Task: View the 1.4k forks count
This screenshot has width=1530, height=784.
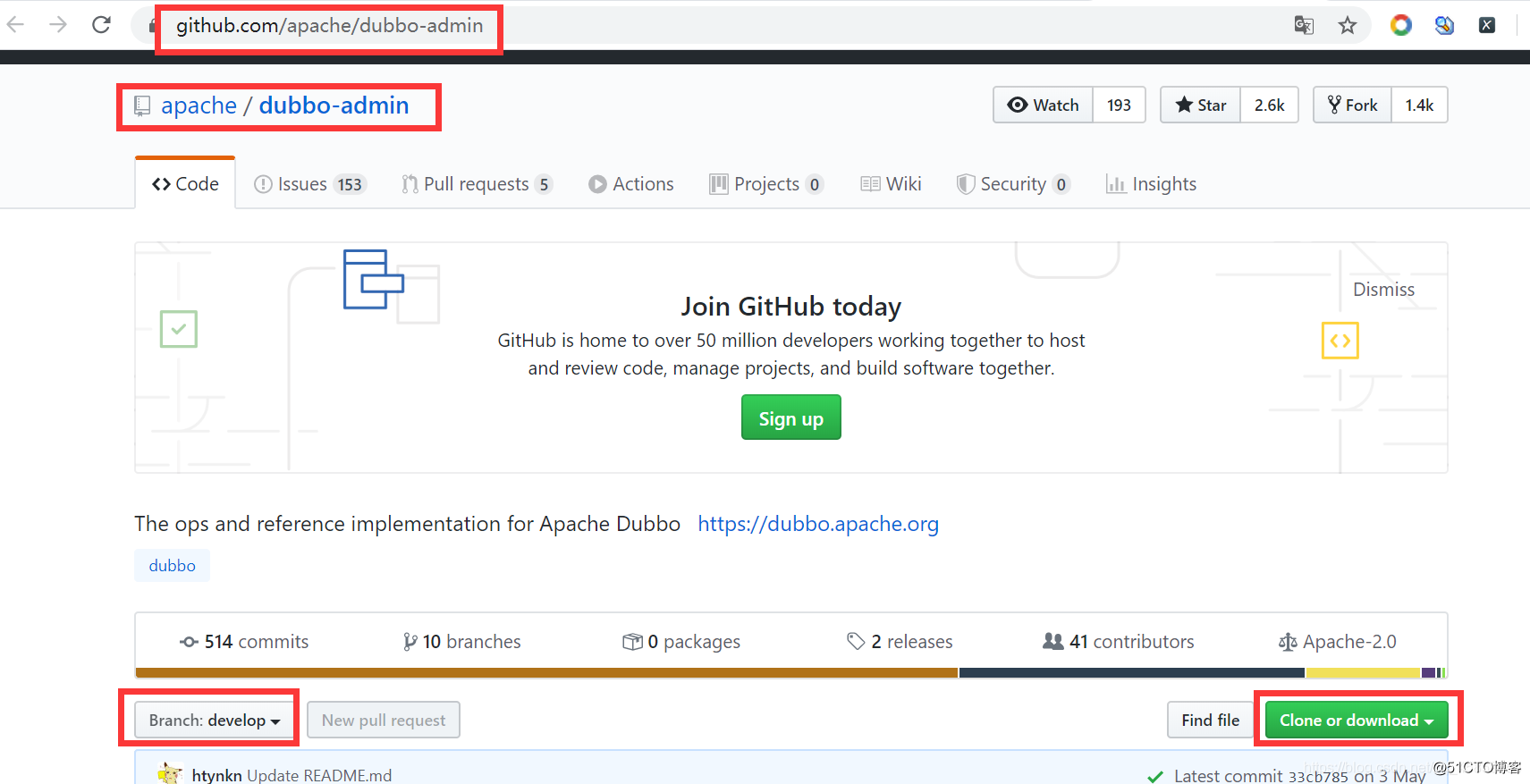Action: coord(1419,105)
